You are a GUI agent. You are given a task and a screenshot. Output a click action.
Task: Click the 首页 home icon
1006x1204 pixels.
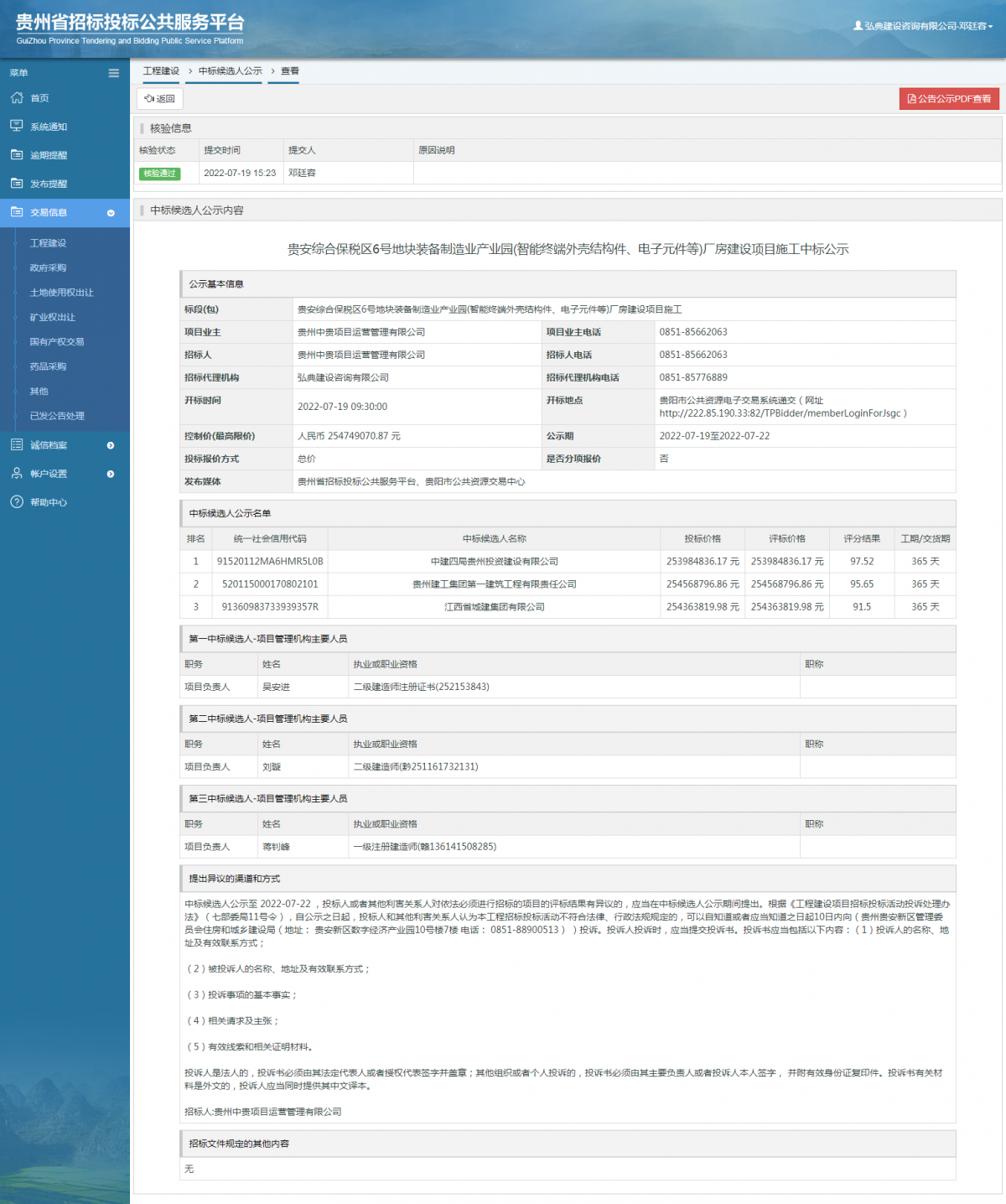[16, 97]
